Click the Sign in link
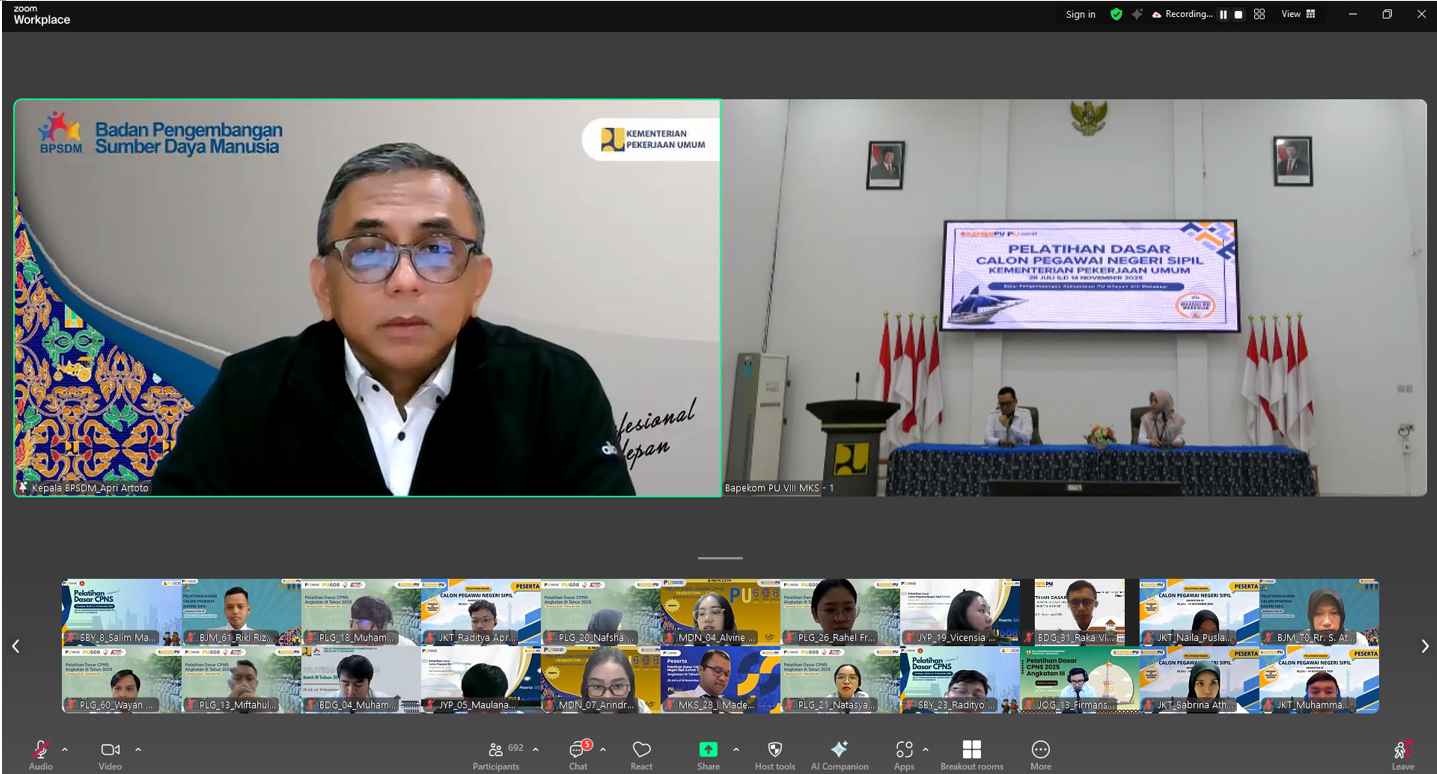Viewport: 1437px width, 774px height. tap(1080, 14)
